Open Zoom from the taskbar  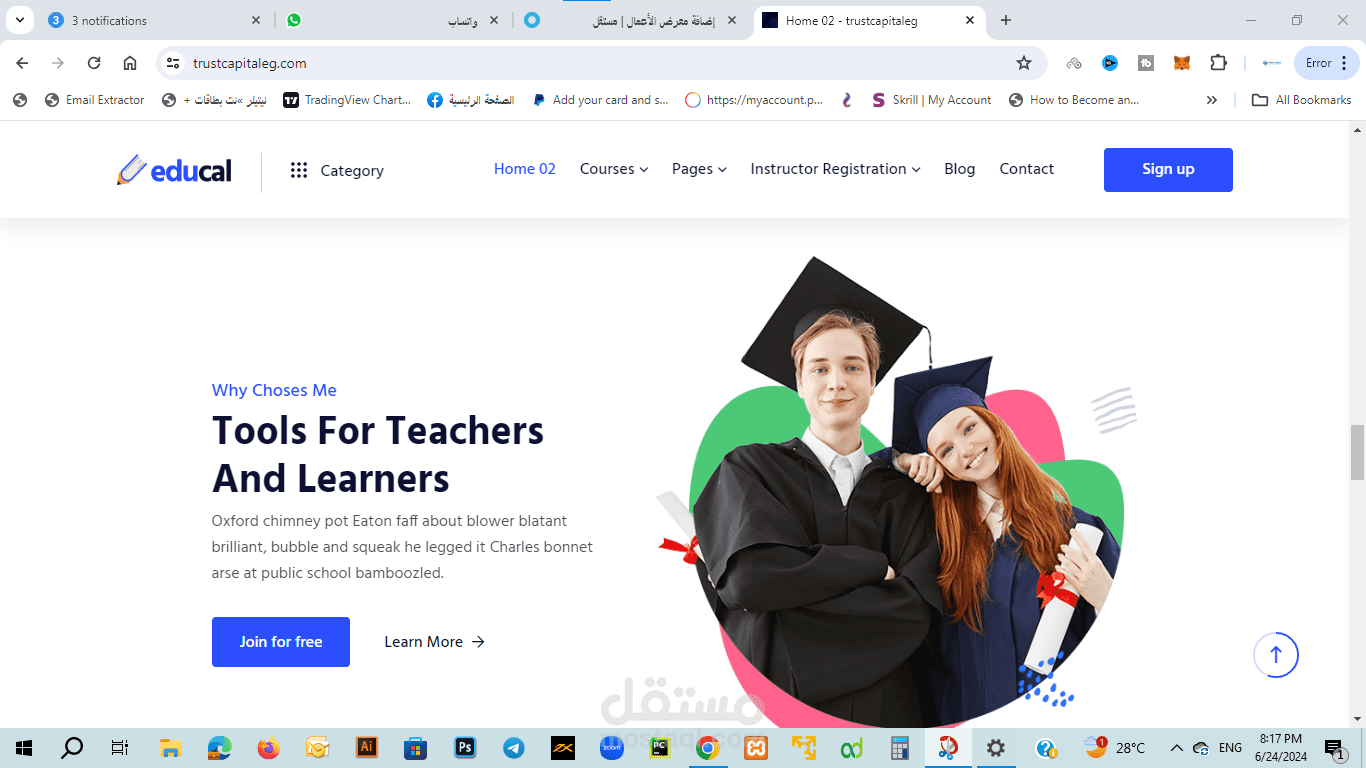tap(611, 747)
